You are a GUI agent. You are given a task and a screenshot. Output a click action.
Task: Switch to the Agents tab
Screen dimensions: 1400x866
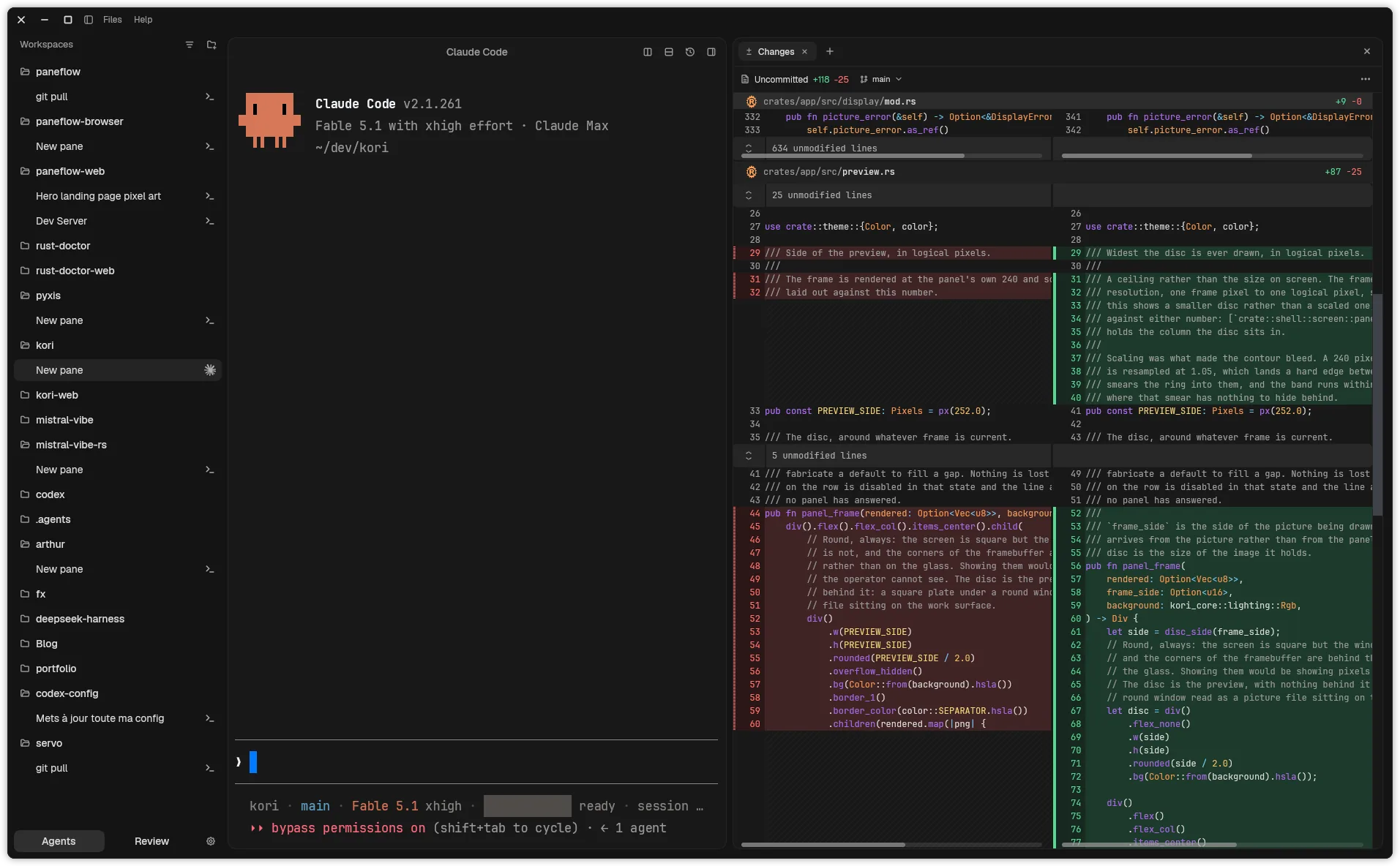pyautogui.click(x=59, y=841)
